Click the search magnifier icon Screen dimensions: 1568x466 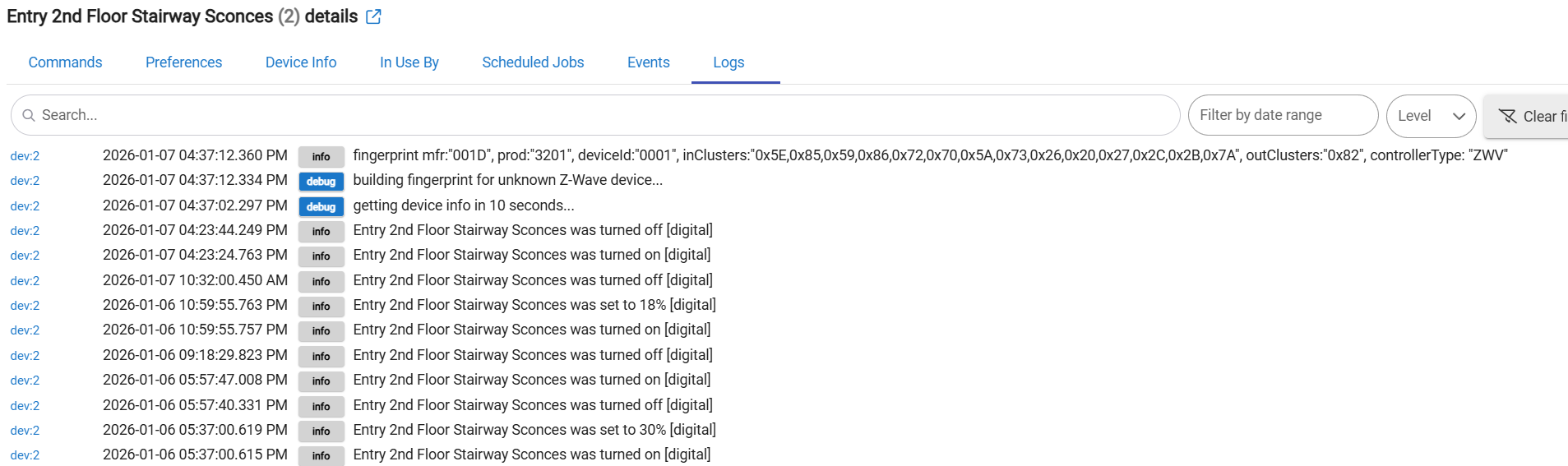(x=29, y=116)
